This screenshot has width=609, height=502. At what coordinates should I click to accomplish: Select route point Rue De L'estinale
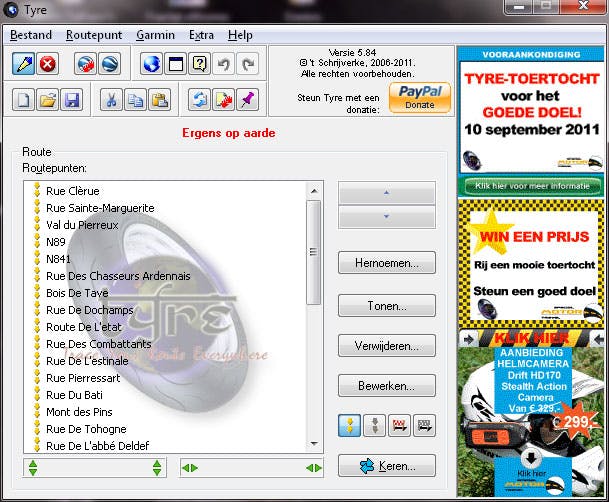click(x=87, y=361)
